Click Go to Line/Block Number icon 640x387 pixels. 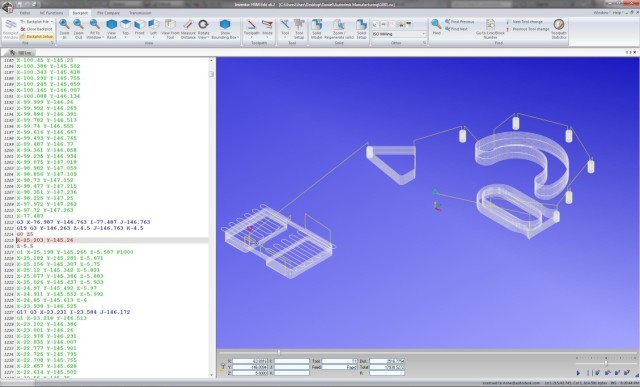pyautogui.click(x=490, y=29)
